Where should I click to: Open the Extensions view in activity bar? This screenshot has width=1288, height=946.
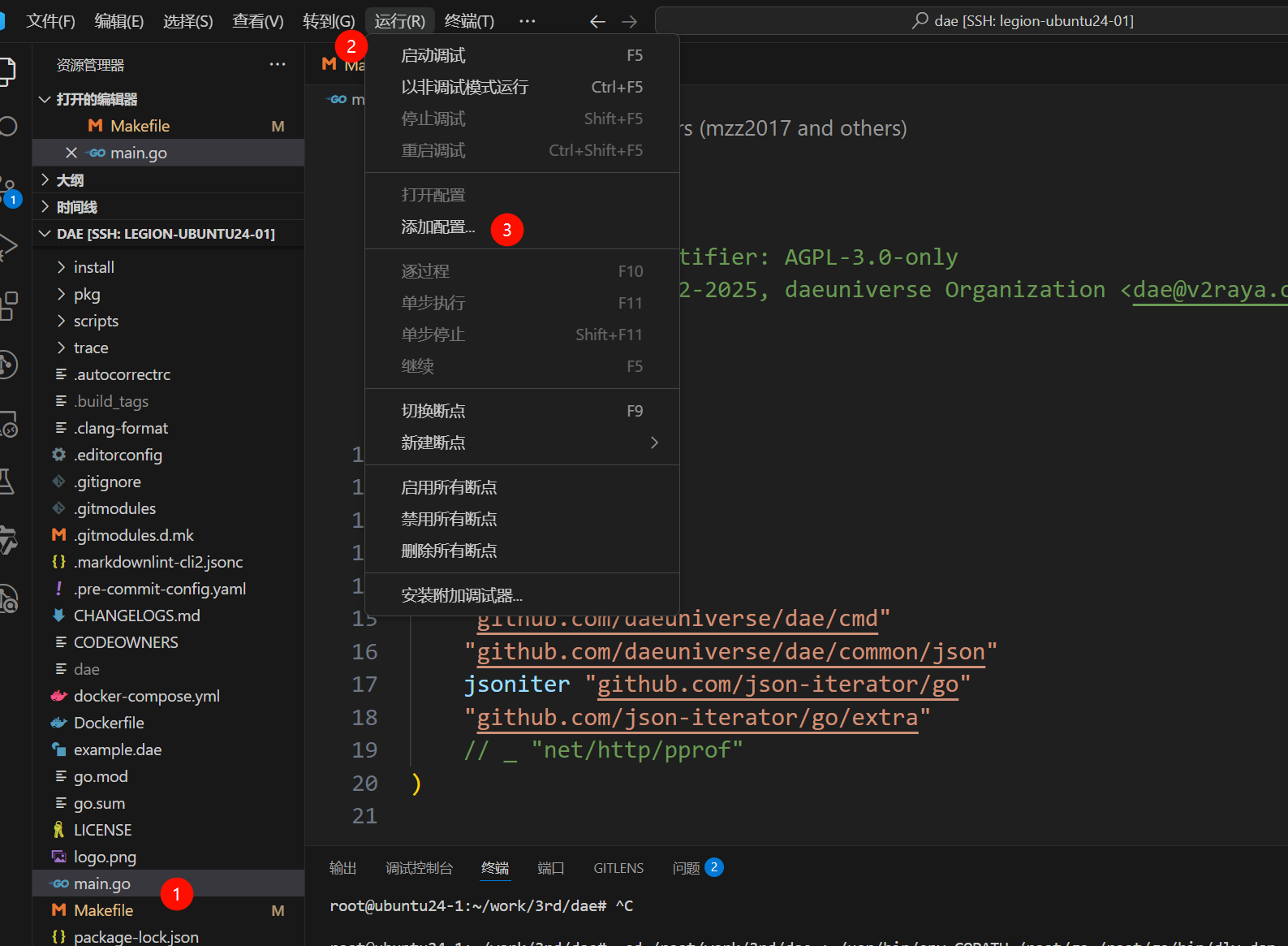[x=8, y=306]
